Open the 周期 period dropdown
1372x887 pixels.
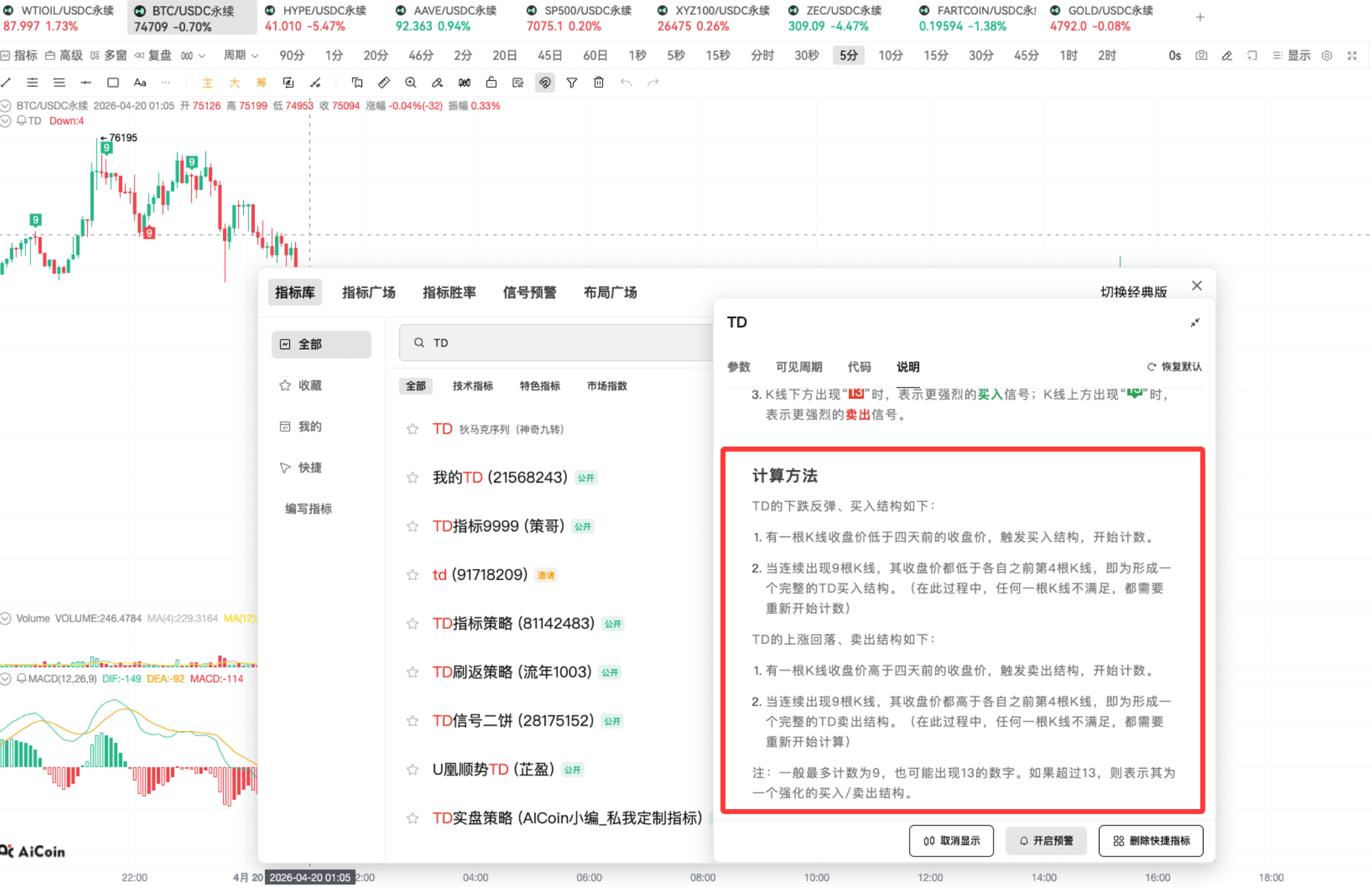pos(239,55)
